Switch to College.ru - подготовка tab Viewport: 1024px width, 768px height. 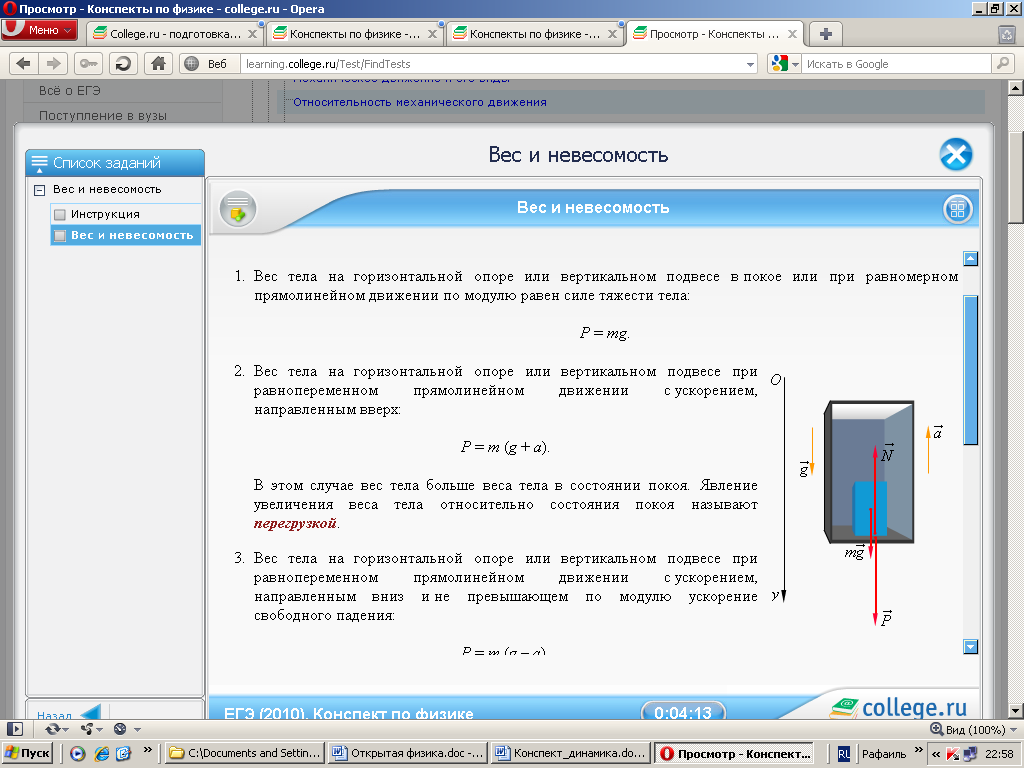coord(174,33)
